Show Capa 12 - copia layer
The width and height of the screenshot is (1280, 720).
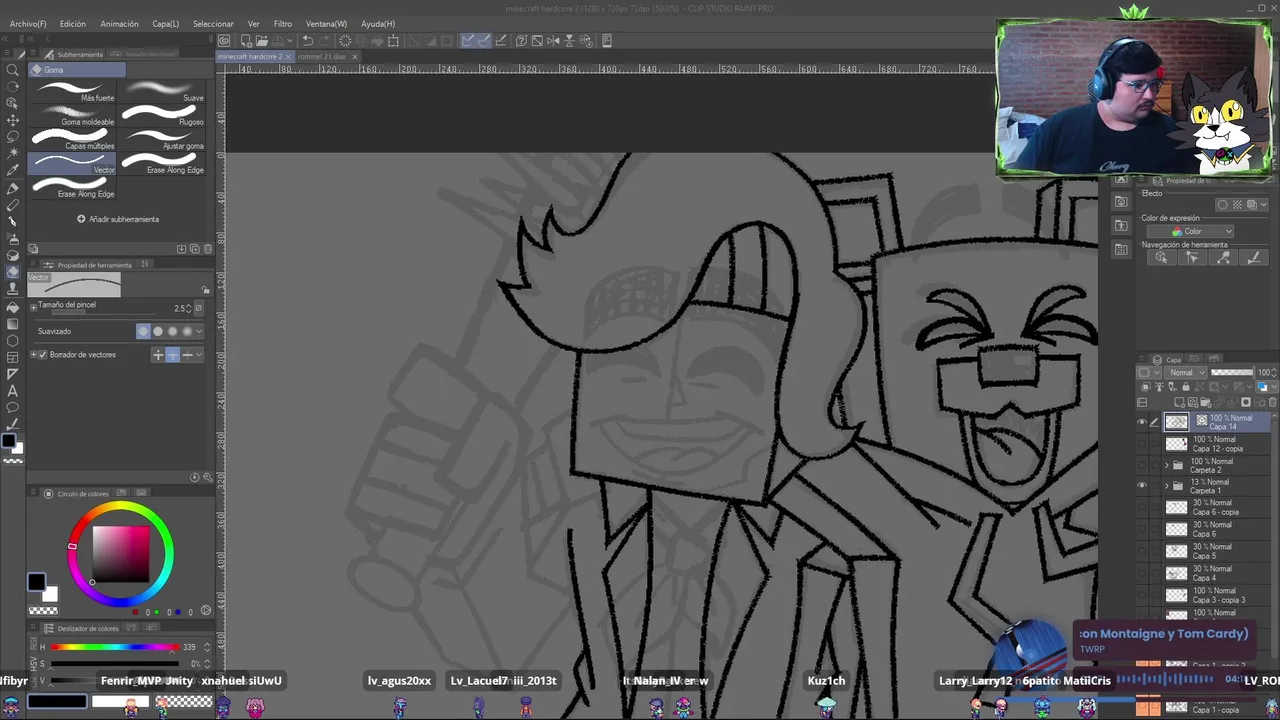tap(1142, 443)
